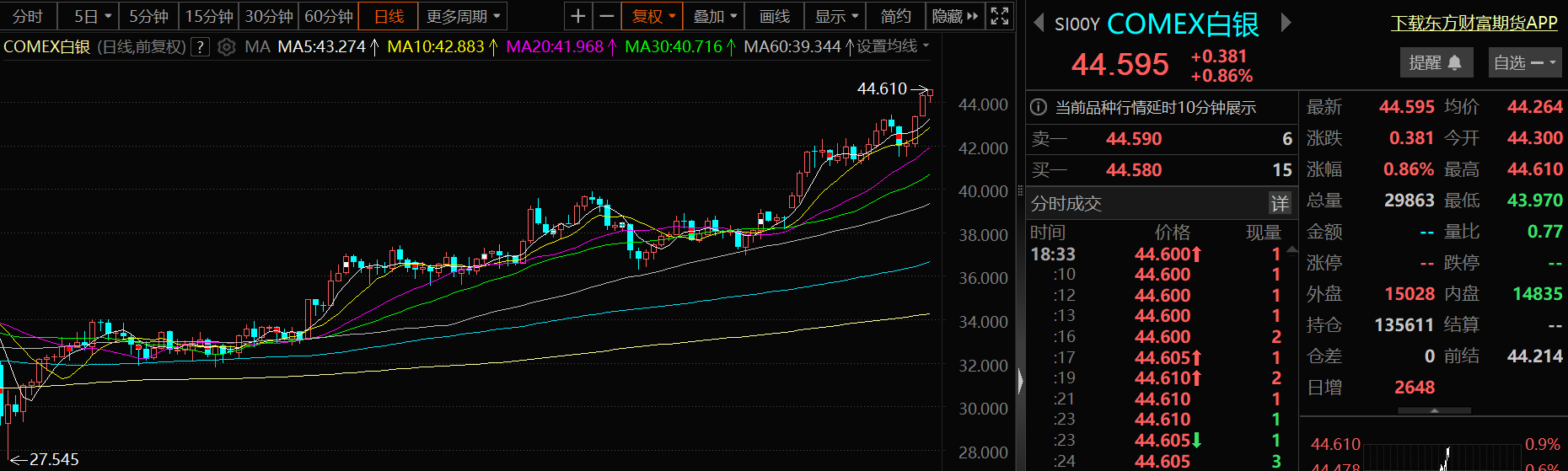Screen dimensions: 1568x471
Task: Open 更多周期 period dropdown
Action: [463, 16]
